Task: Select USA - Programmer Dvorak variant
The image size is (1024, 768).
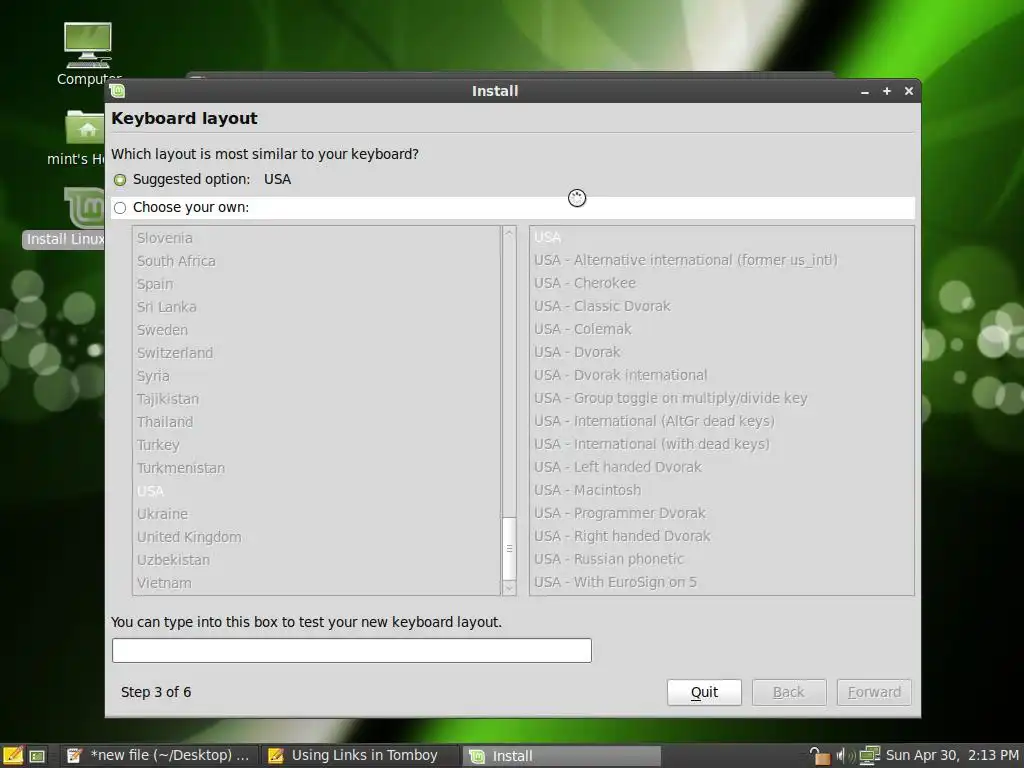Action: 722,513
